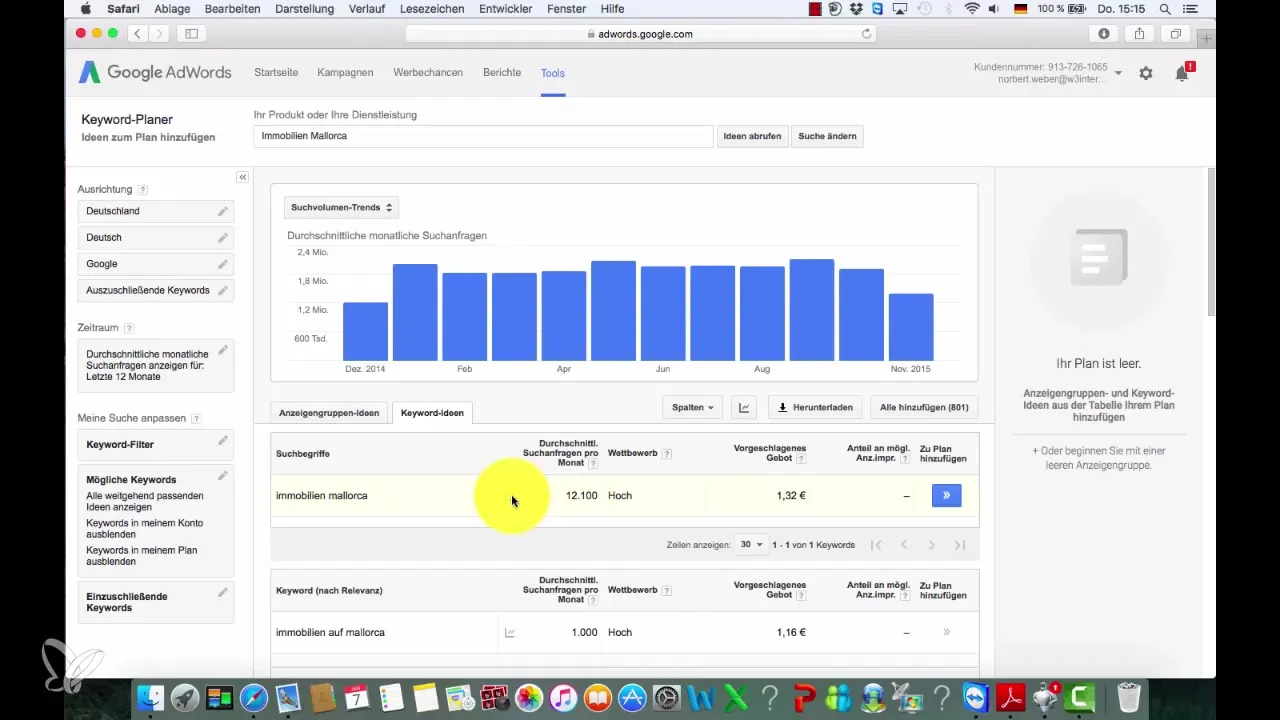Click Keywords in meinem Konto ausblenden

tap(145, 528)
